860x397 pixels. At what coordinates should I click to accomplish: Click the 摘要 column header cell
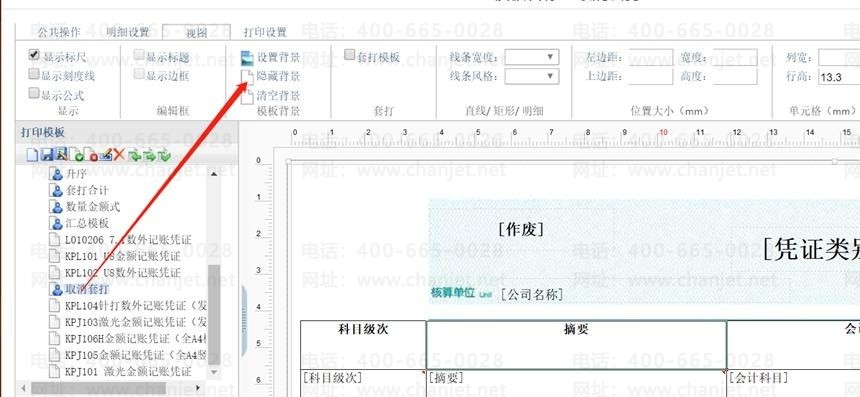pyautogui.click(x=576, y=345)
